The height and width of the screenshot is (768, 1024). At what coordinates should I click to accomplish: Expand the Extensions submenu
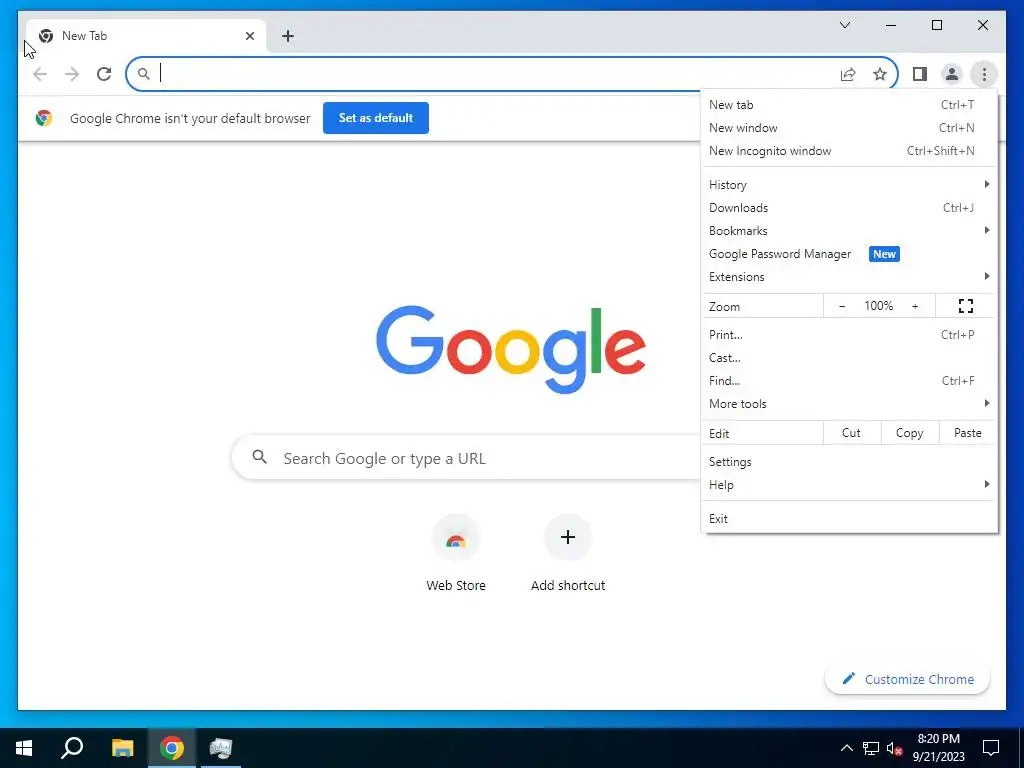(849, 277)
